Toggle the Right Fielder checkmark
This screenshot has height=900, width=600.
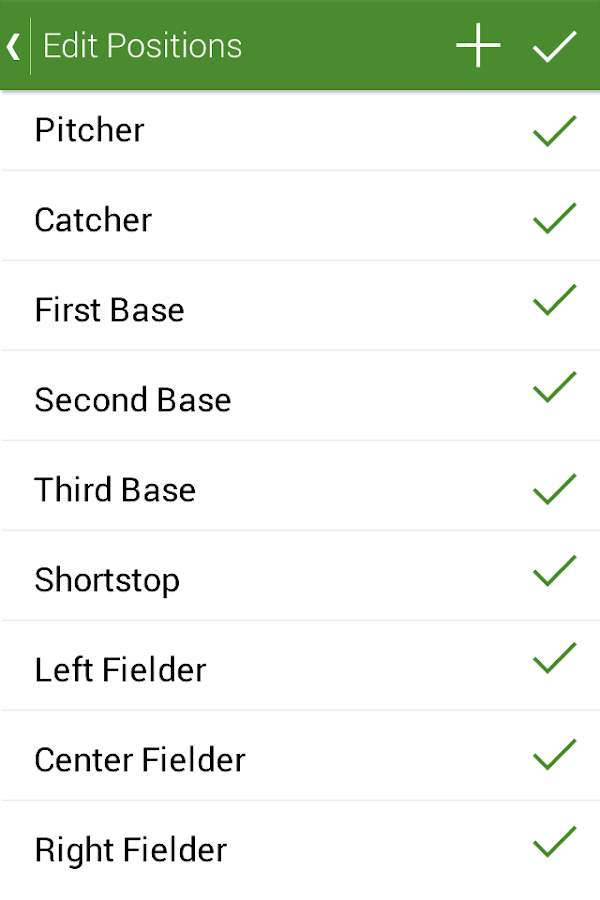pos(555,841)
